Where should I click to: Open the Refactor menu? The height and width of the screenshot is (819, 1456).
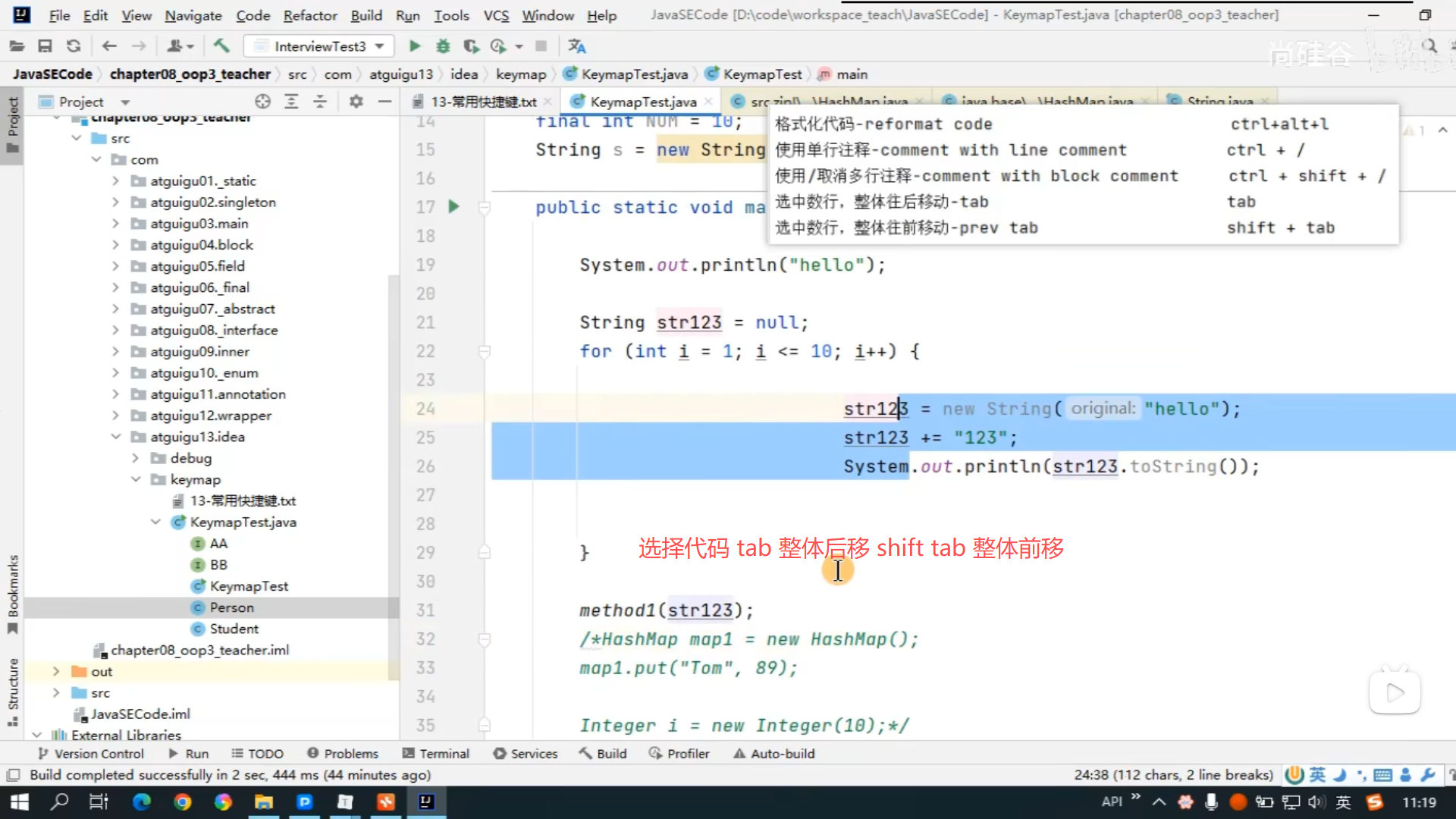click(309, 15)
